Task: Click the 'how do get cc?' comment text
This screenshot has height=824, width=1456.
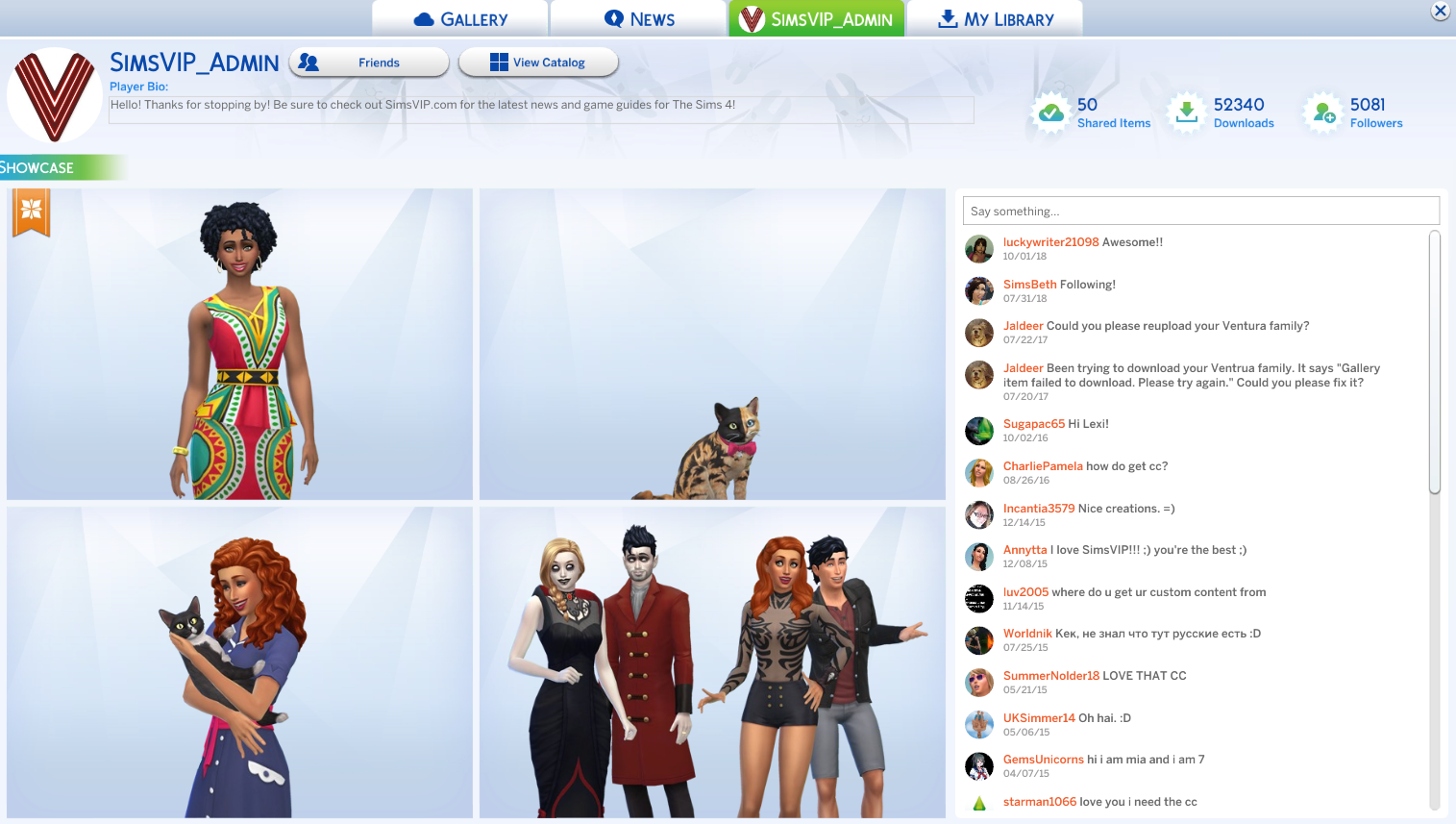Action: point(1127,466)
